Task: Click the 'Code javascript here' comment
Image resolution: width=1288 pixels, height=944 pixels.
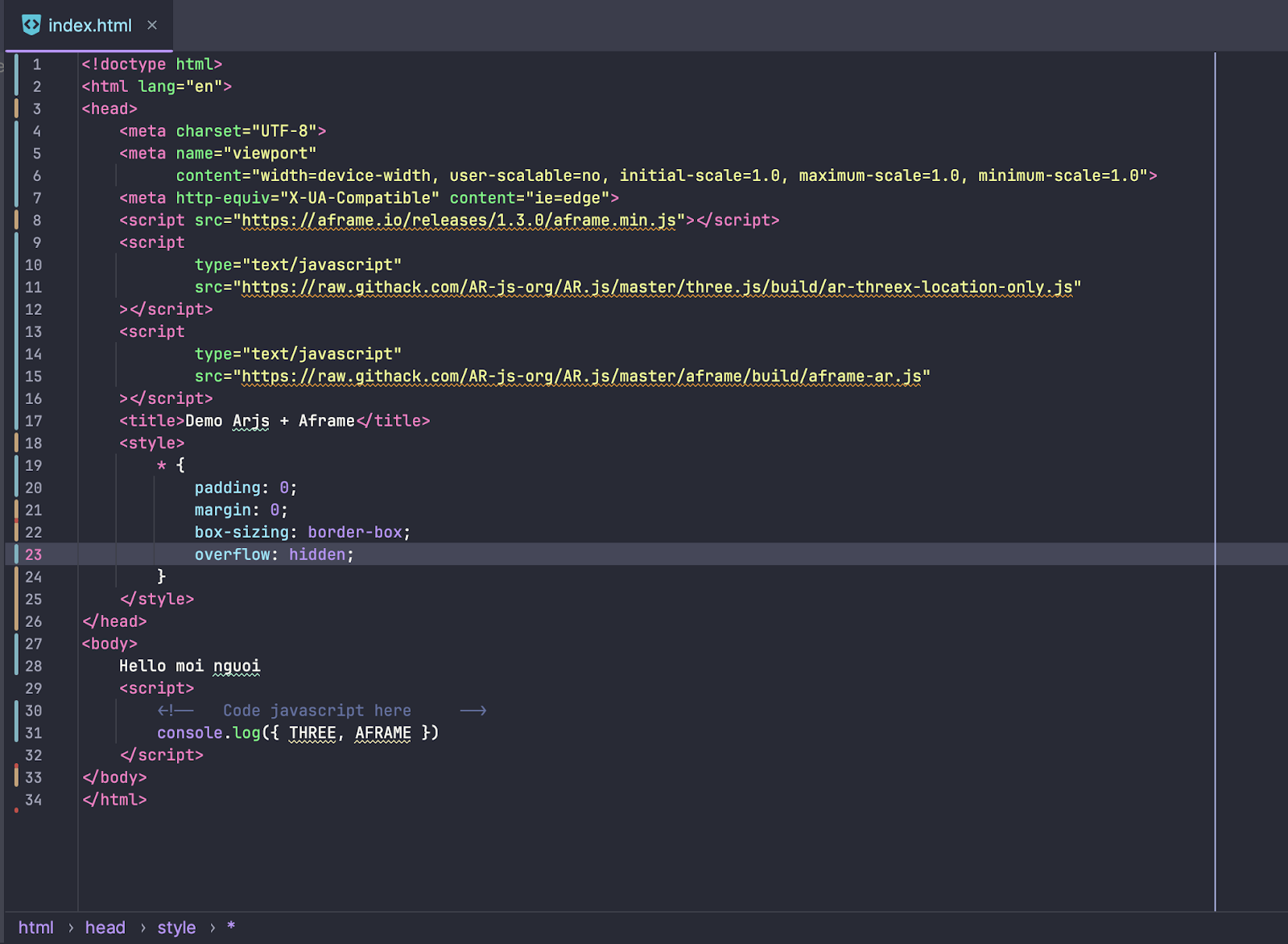Action: [316, 711]
